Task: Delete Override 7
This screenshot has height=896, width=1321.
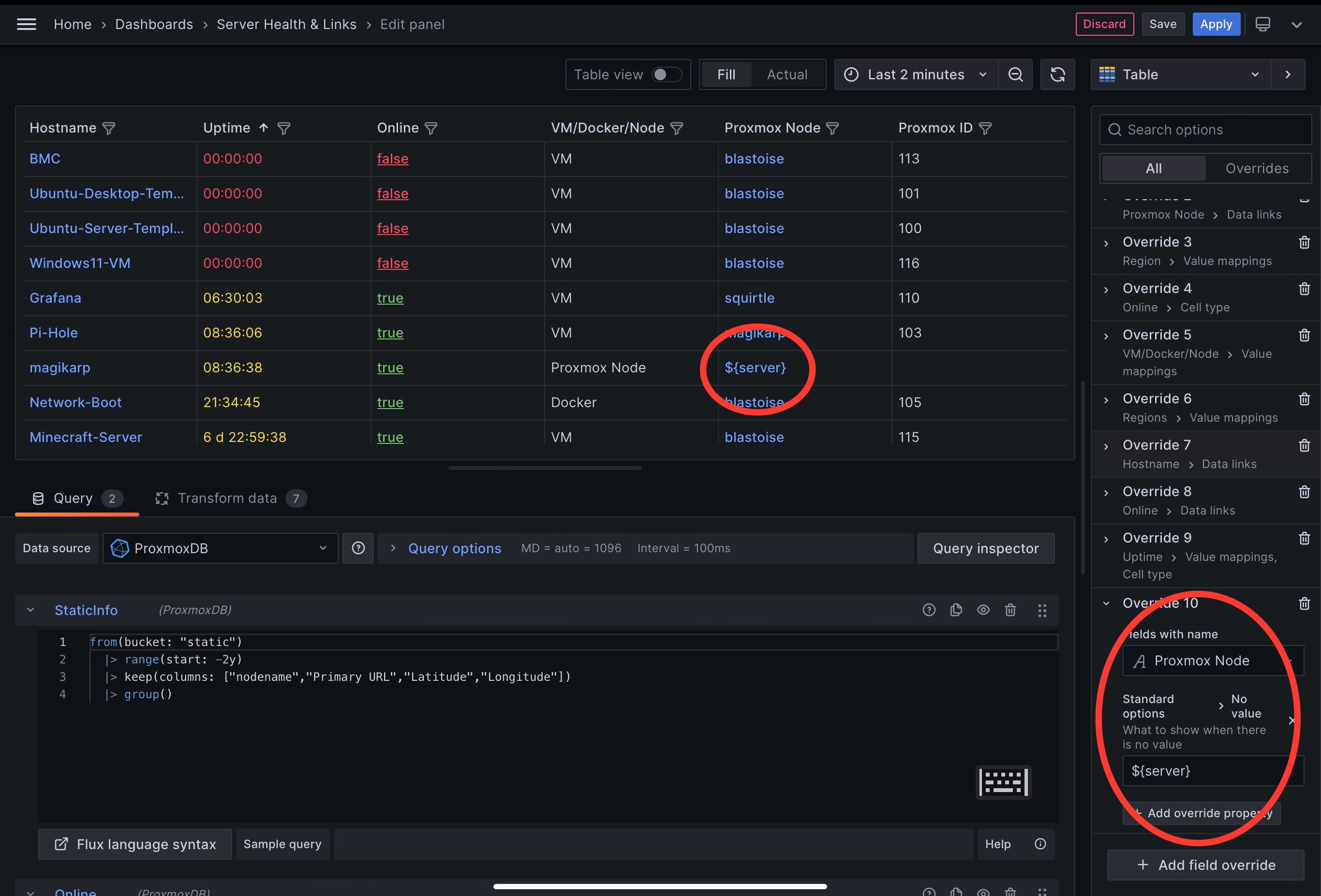Action: coord(1304,445)
